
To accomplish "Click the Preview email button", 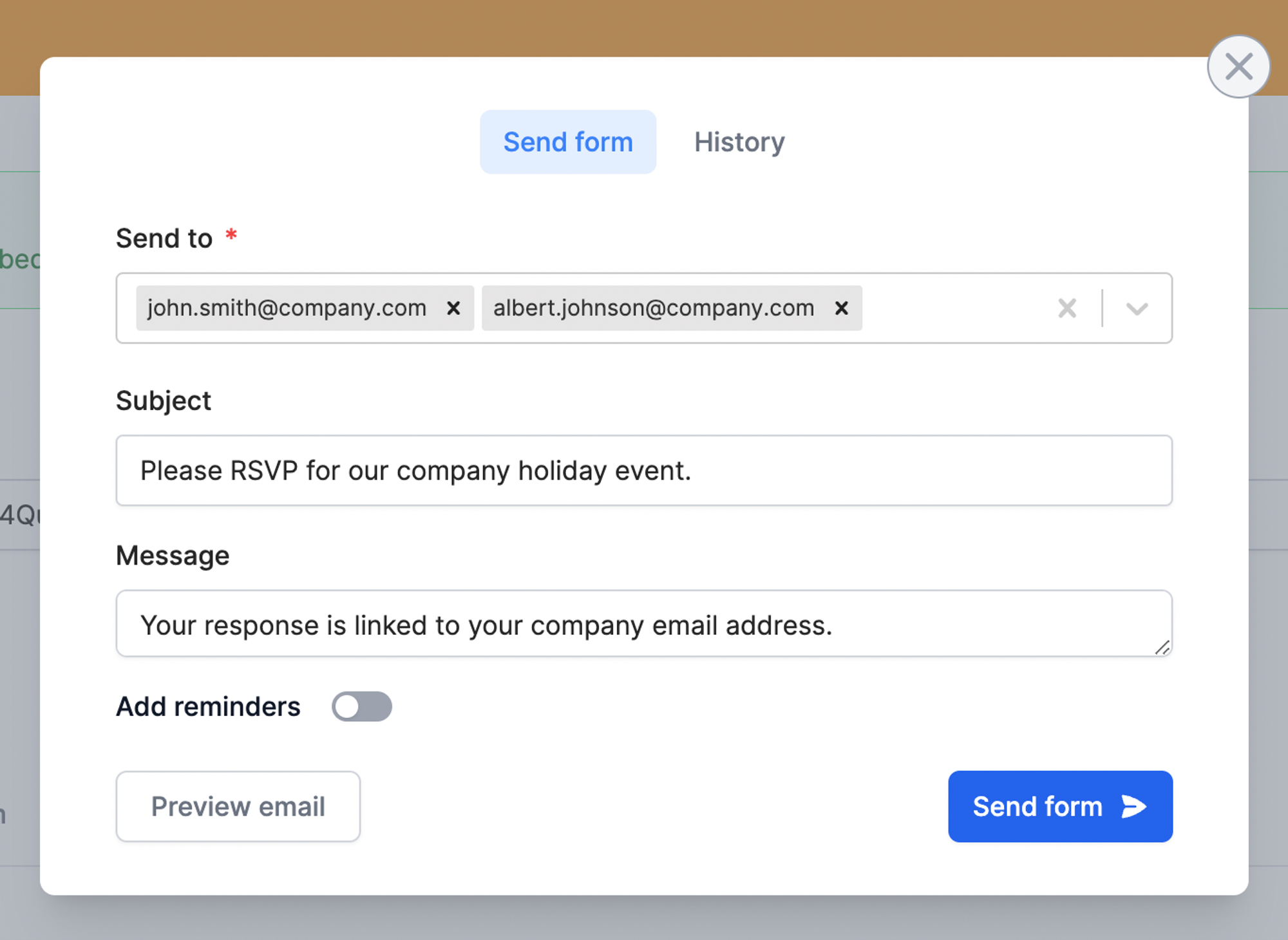I will pyautogui.click(x=237, y=806).
